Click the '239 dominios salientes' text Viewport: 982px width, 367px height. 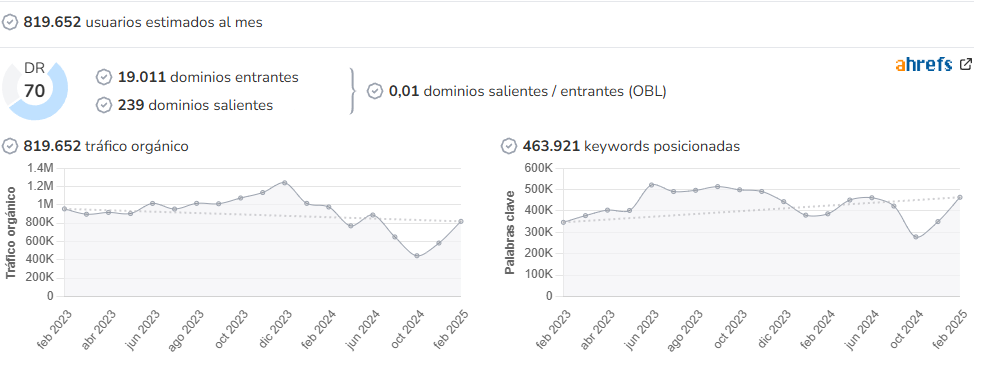[x=195, y=105]
